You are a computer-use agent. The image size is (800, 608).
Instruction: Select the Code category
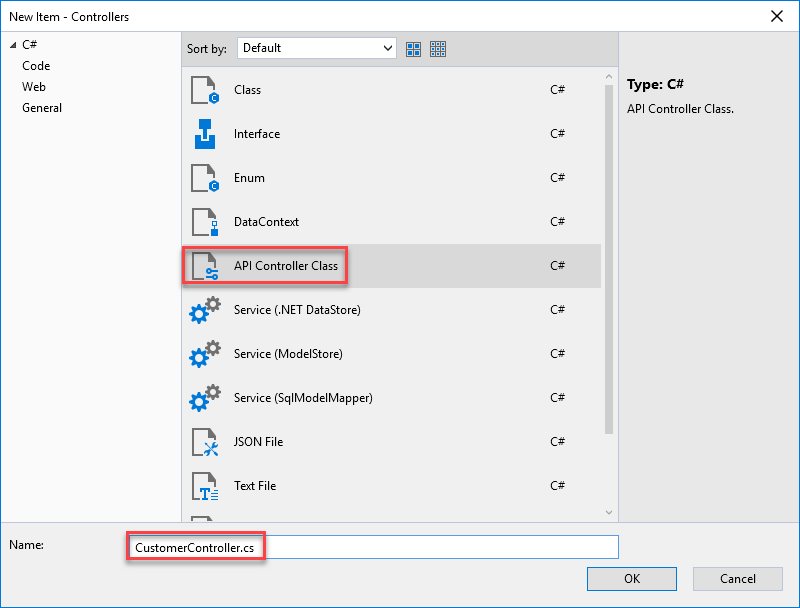(36, 66)
